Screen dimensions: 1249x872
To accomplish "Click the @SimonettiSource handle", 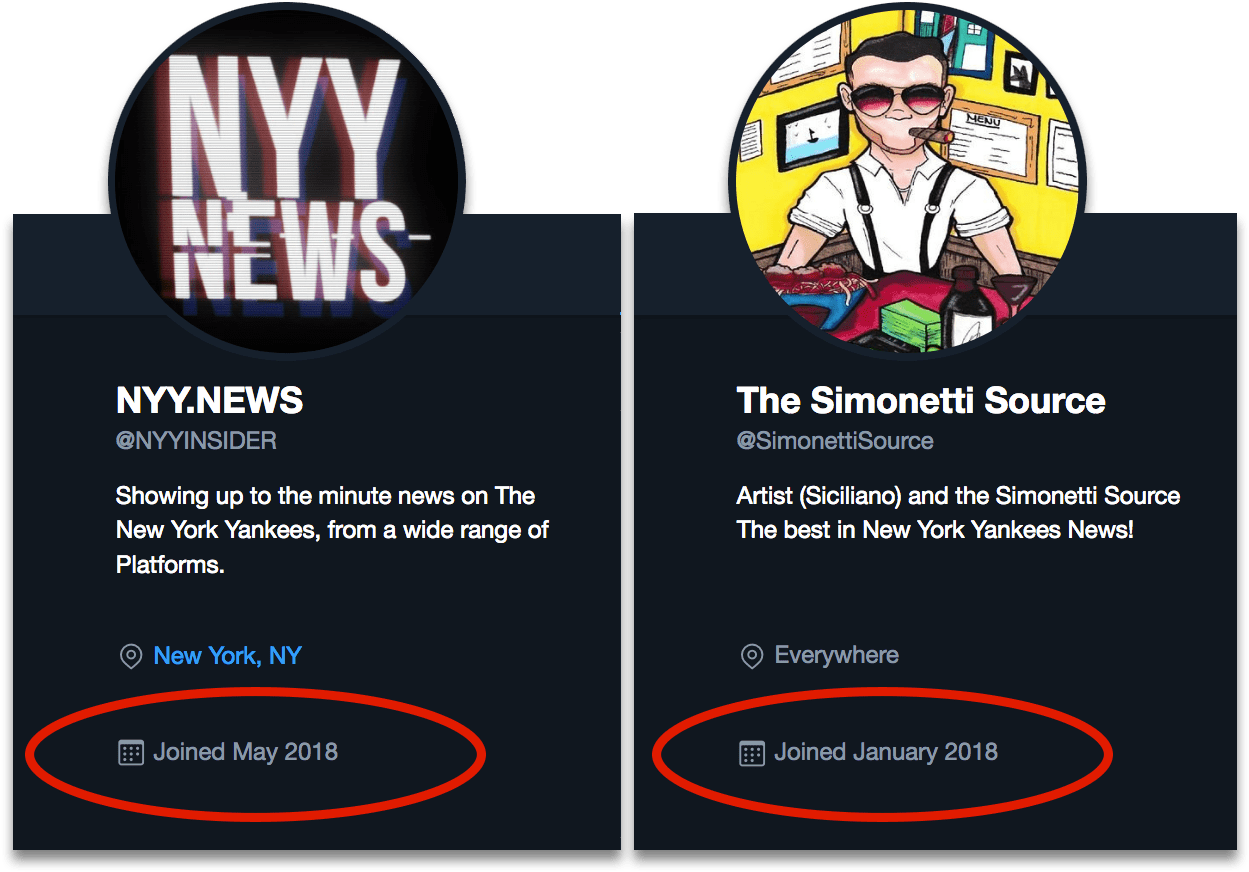I will [x=835, y=441].
